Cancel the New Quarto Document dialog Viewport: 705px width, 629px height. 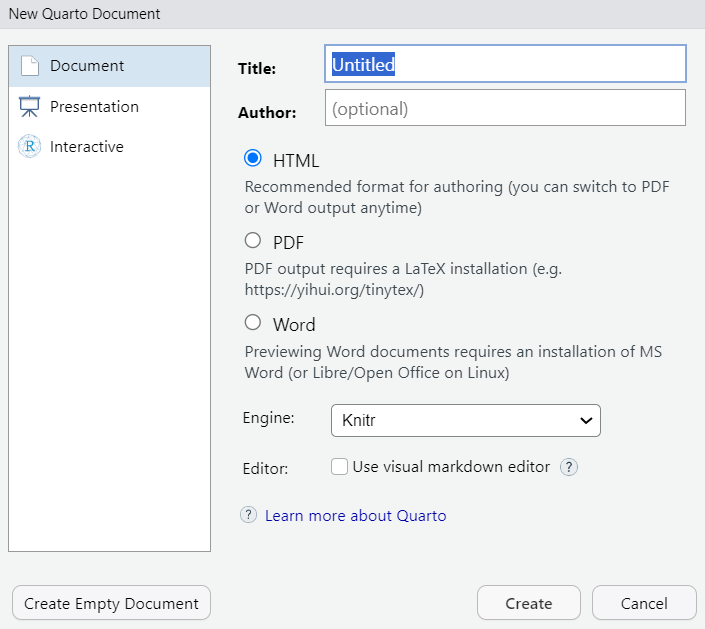coord(644,603)
